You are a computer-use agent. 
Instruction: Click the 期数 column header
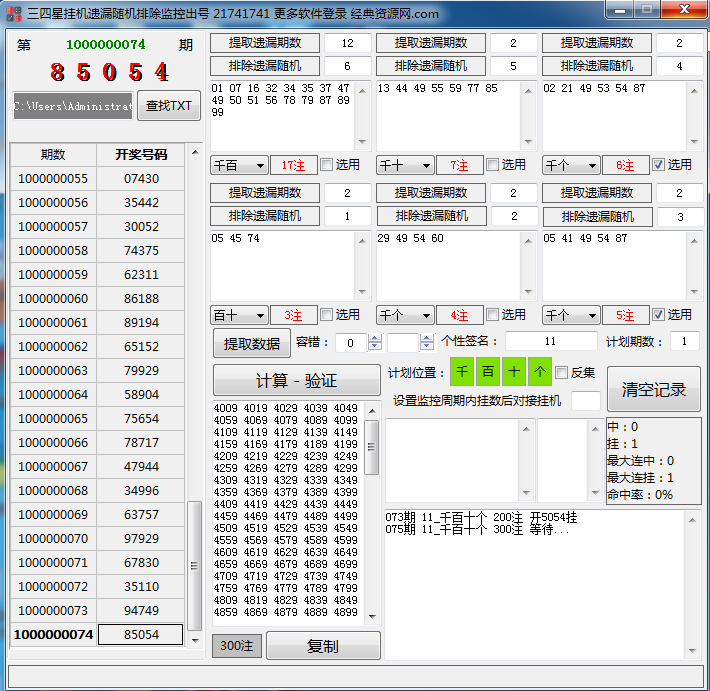coord(53,155)
